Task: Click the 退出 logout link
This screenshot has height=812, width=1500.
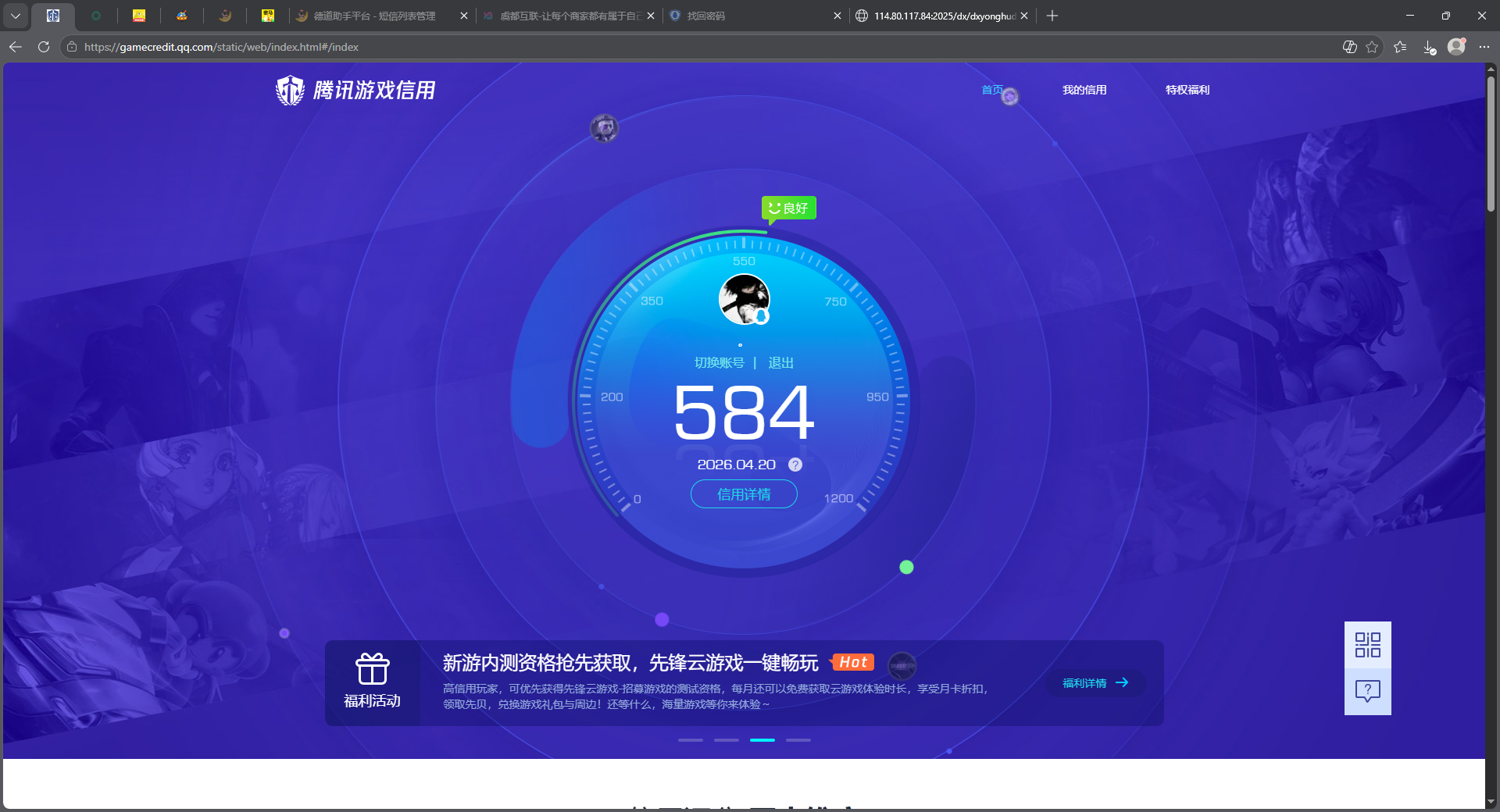Action: click(x=782, y=362)
